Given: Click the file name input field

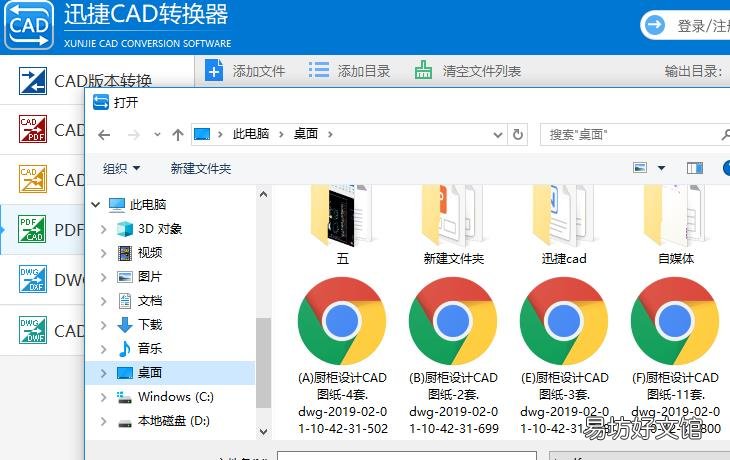Looking at the screenshot, I should click(407, 455).
